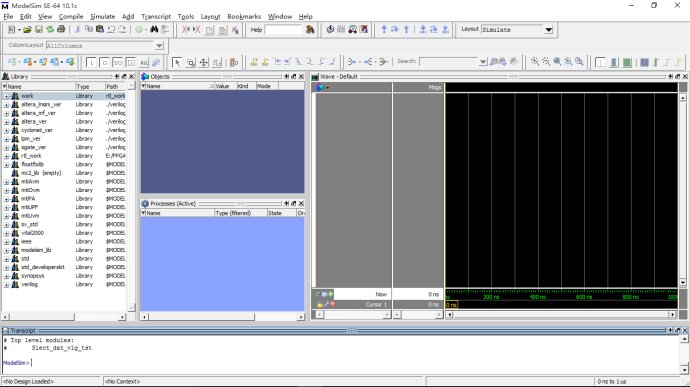Open the Transcript menu
The height and width of the screenshot is (387, 690).
156,16
